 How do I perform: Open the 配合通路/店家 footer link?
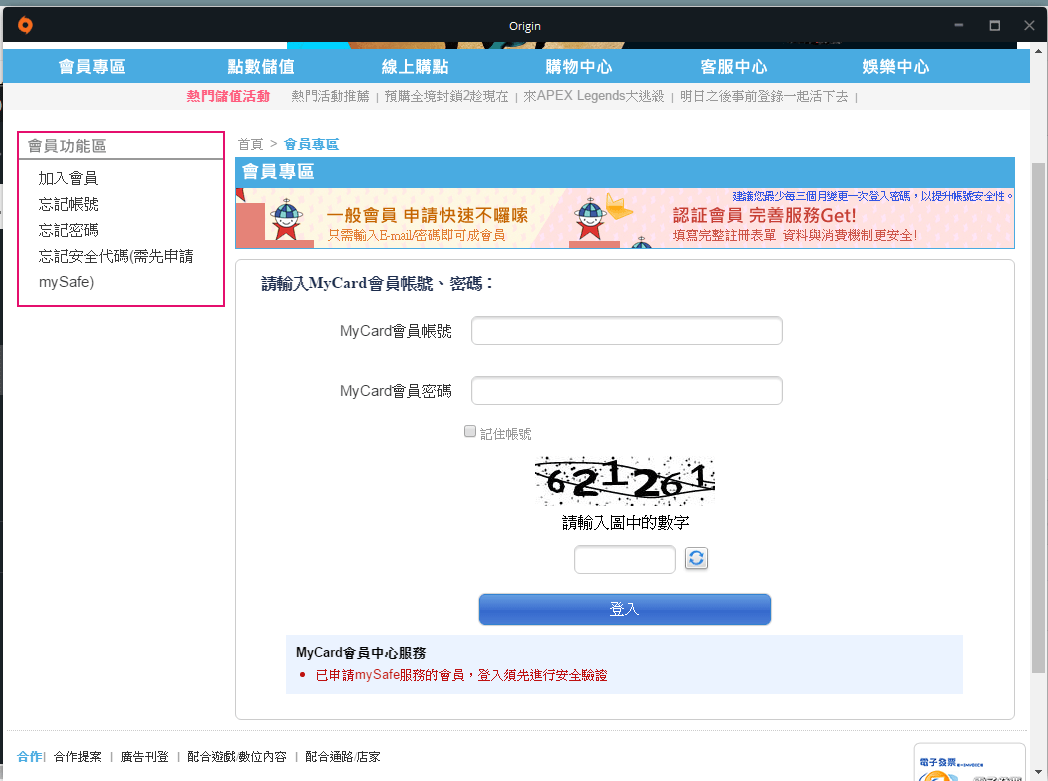click(343, 757)
